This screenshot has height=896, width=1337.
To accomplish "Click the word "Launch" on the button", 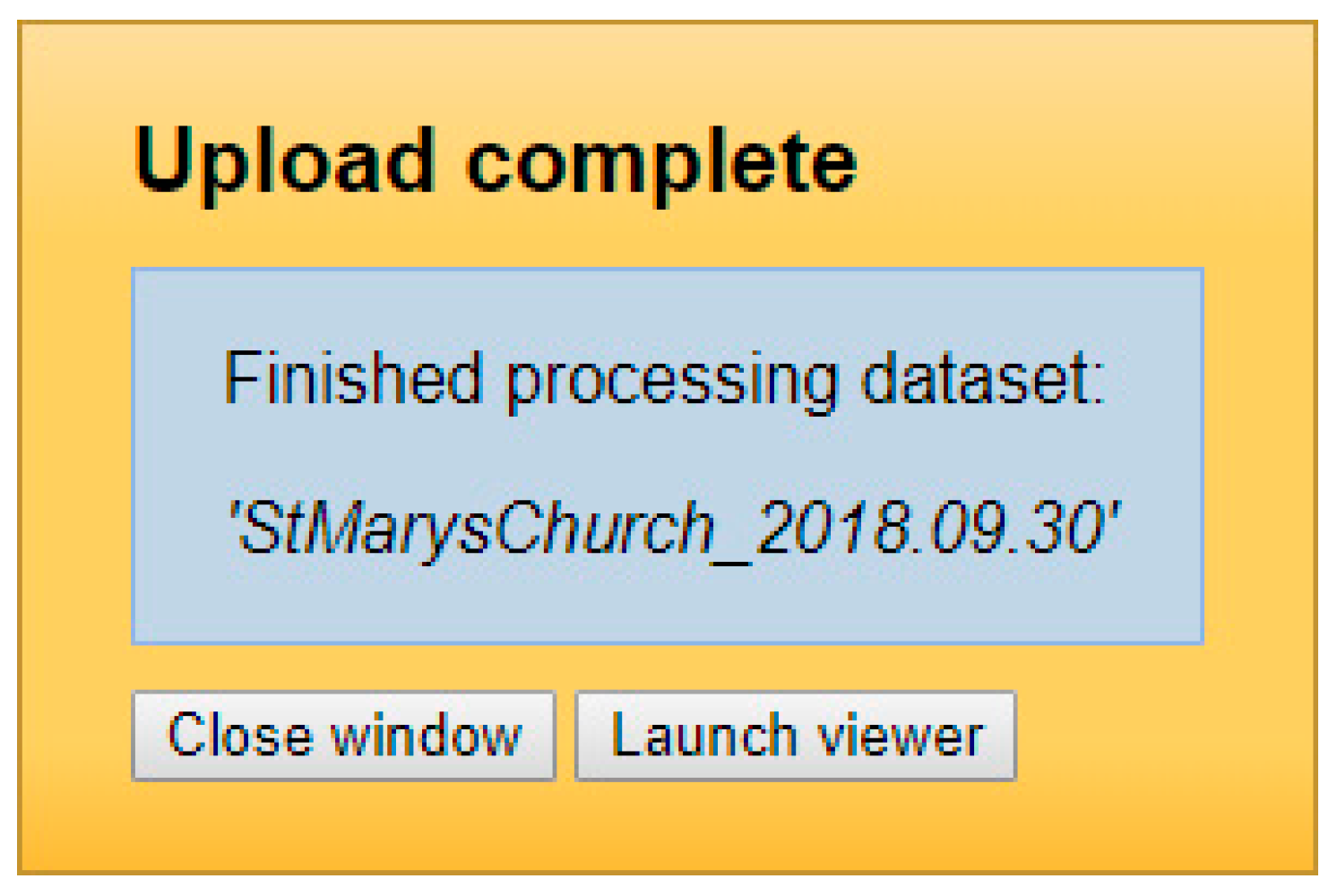I will point(703,736).
